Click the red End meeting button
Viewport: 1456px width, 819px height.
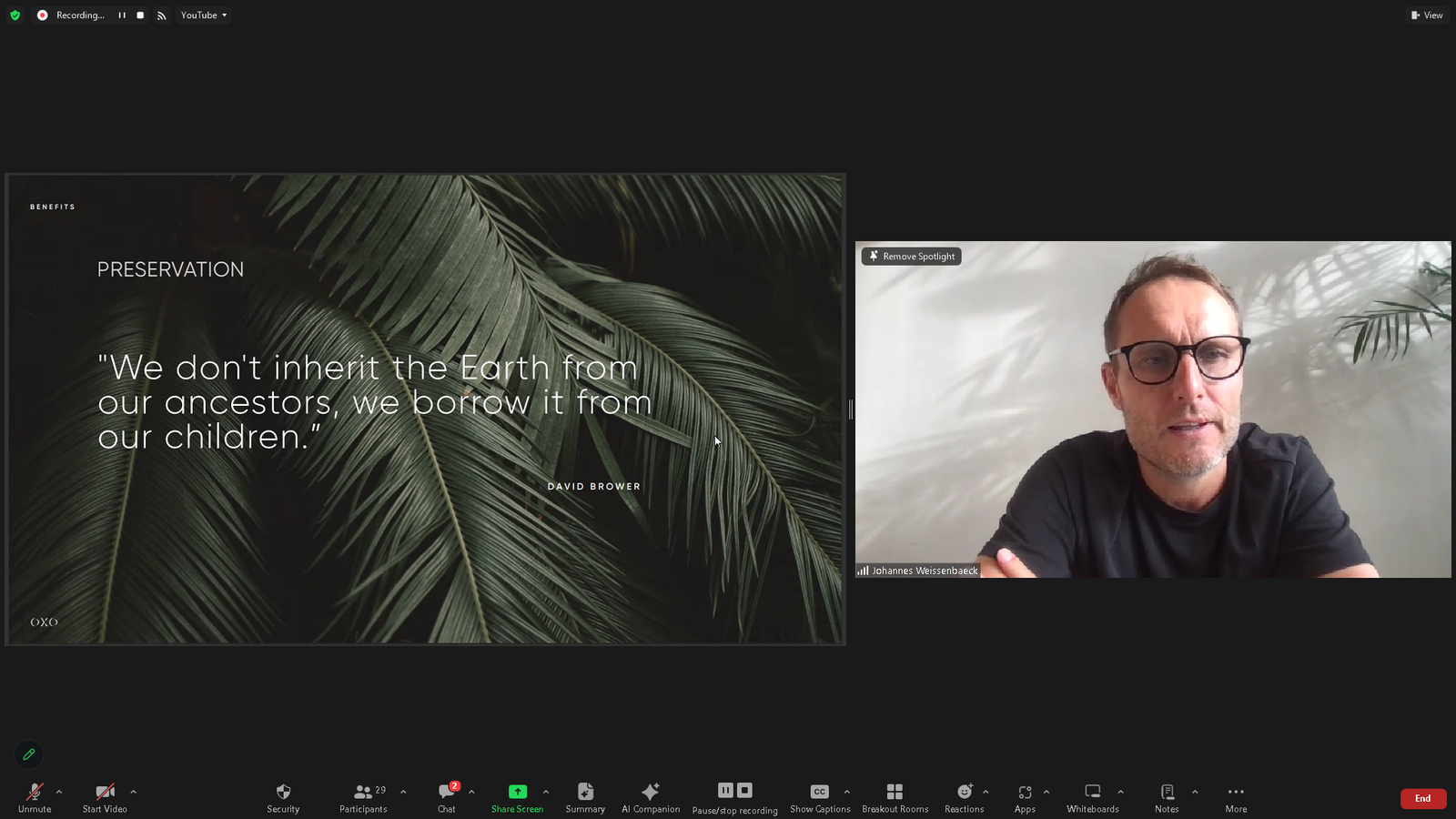pos(1422,798)
